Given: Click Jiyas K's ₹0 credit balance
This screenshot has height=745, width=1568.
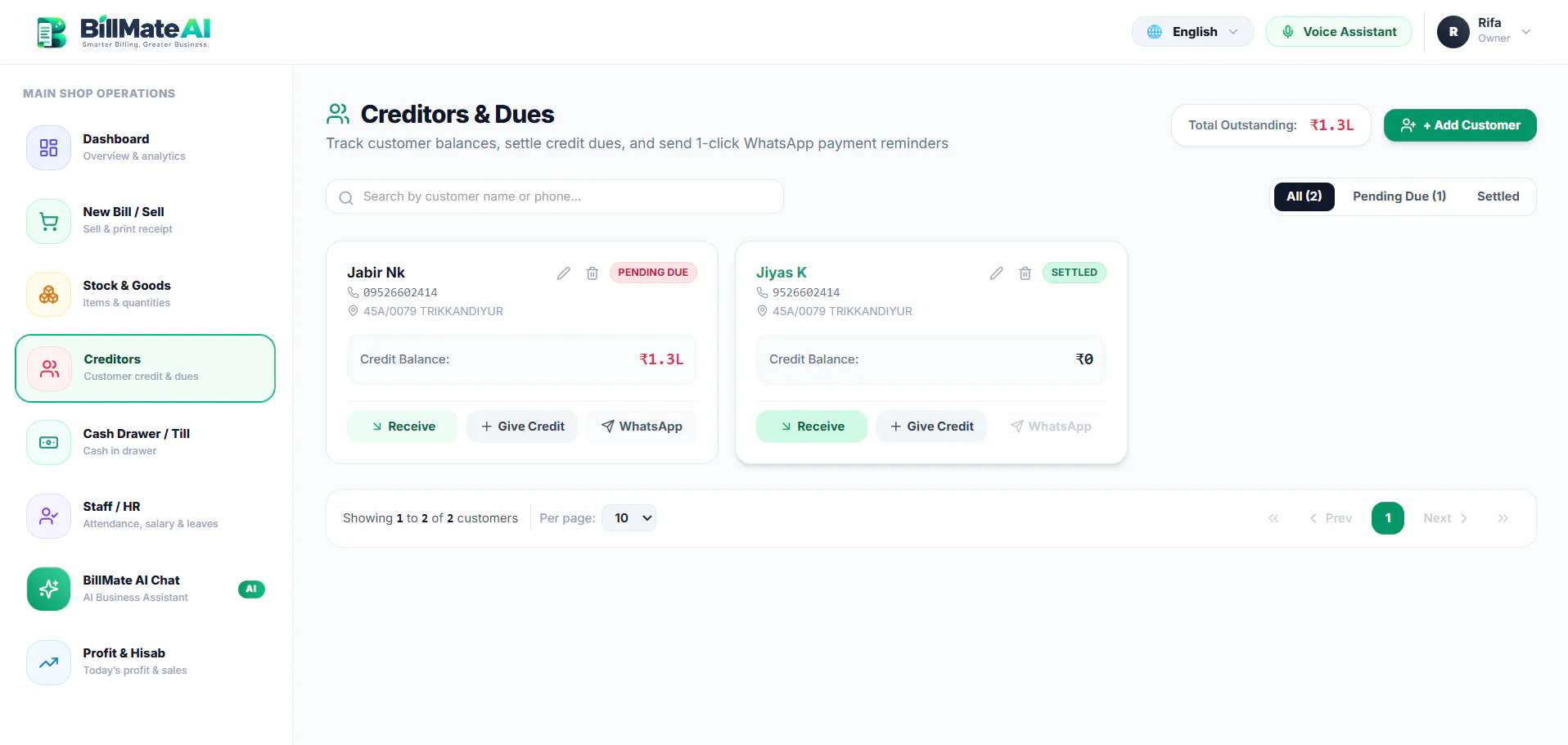Looking at the screenshot, I should 1084,359.
